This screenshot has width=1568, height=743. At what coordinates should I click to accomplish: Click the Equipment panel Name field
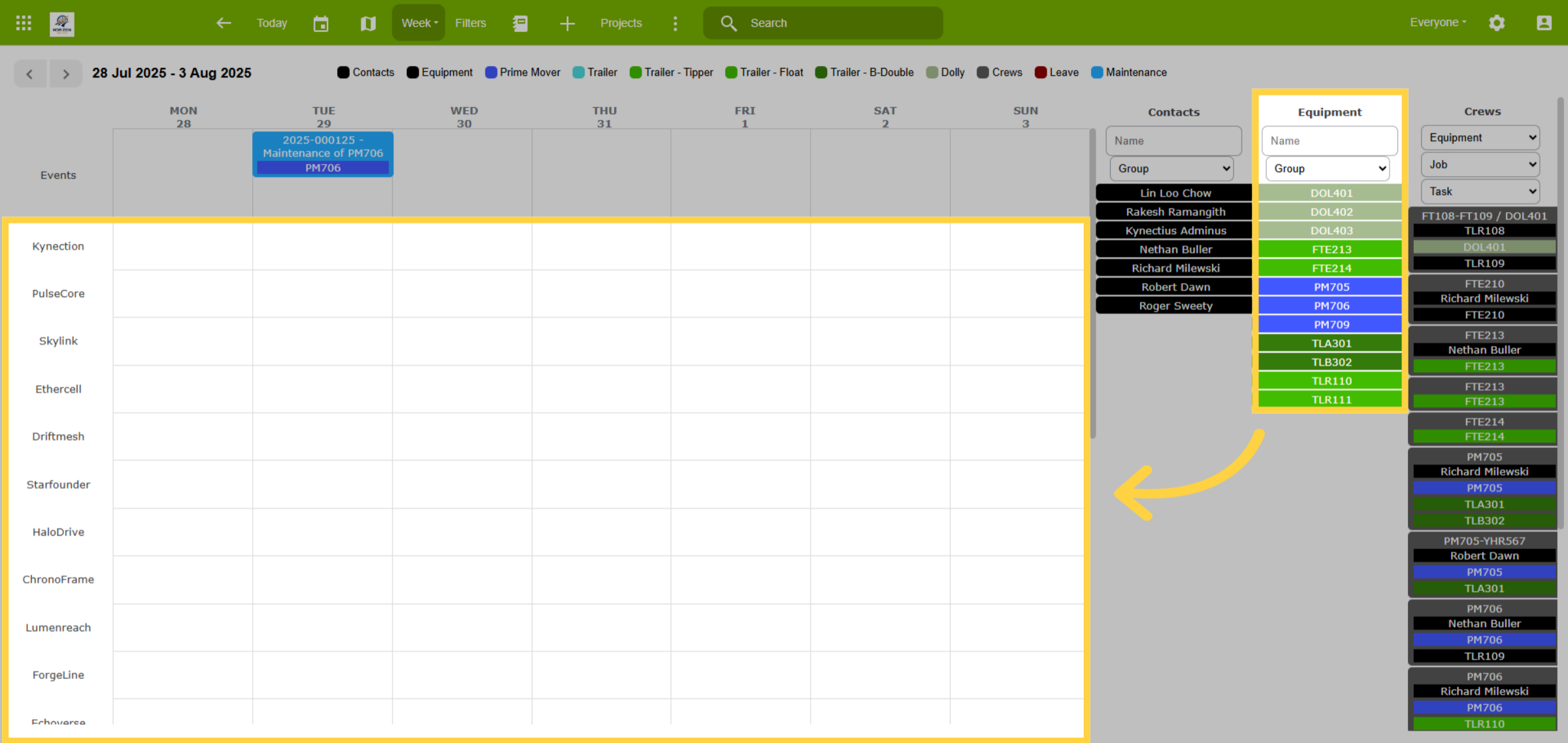tap(1330, 141)
